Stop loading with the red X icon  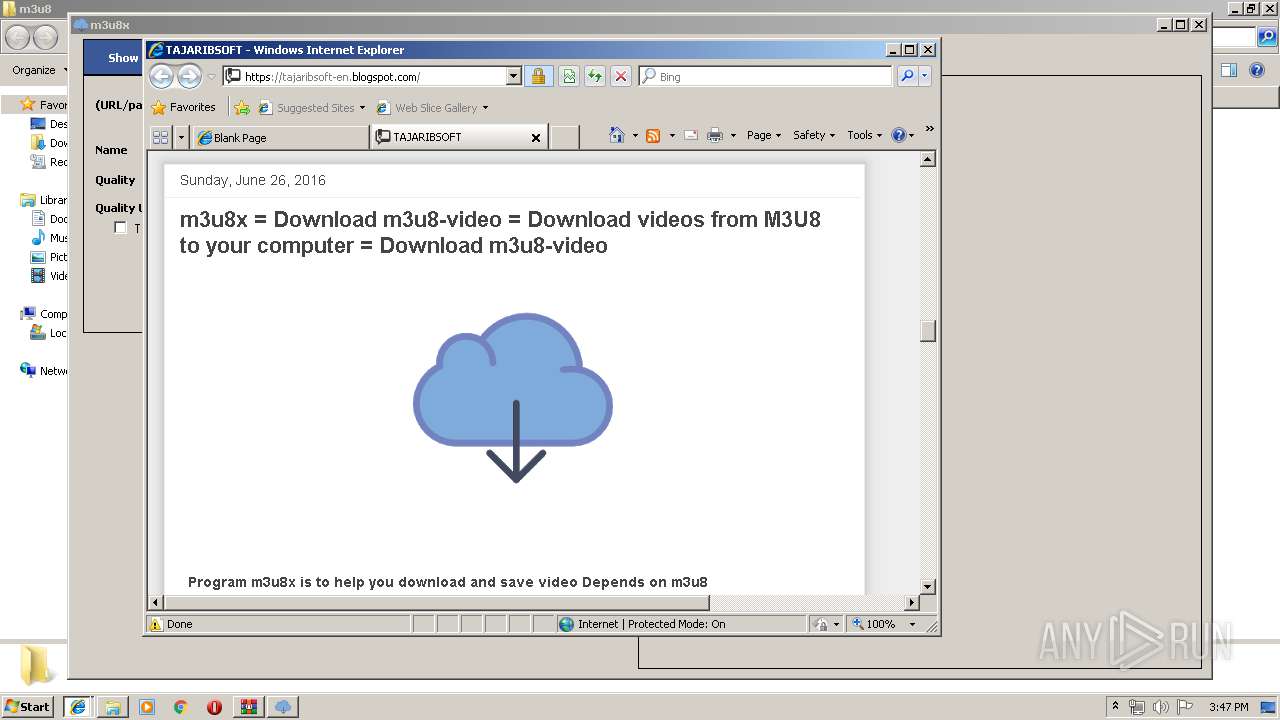[x=621, y=76]
